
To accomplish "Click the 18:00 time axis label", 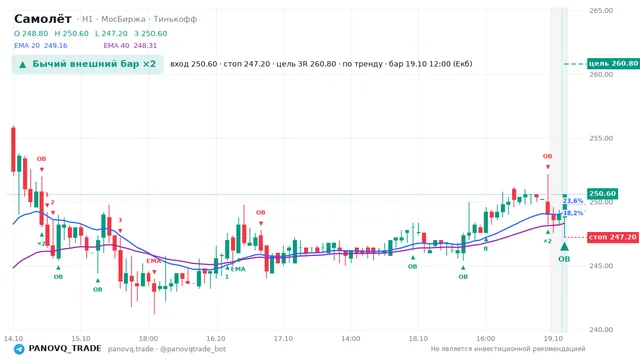I will pyautogui.click(x=148, y=339).
